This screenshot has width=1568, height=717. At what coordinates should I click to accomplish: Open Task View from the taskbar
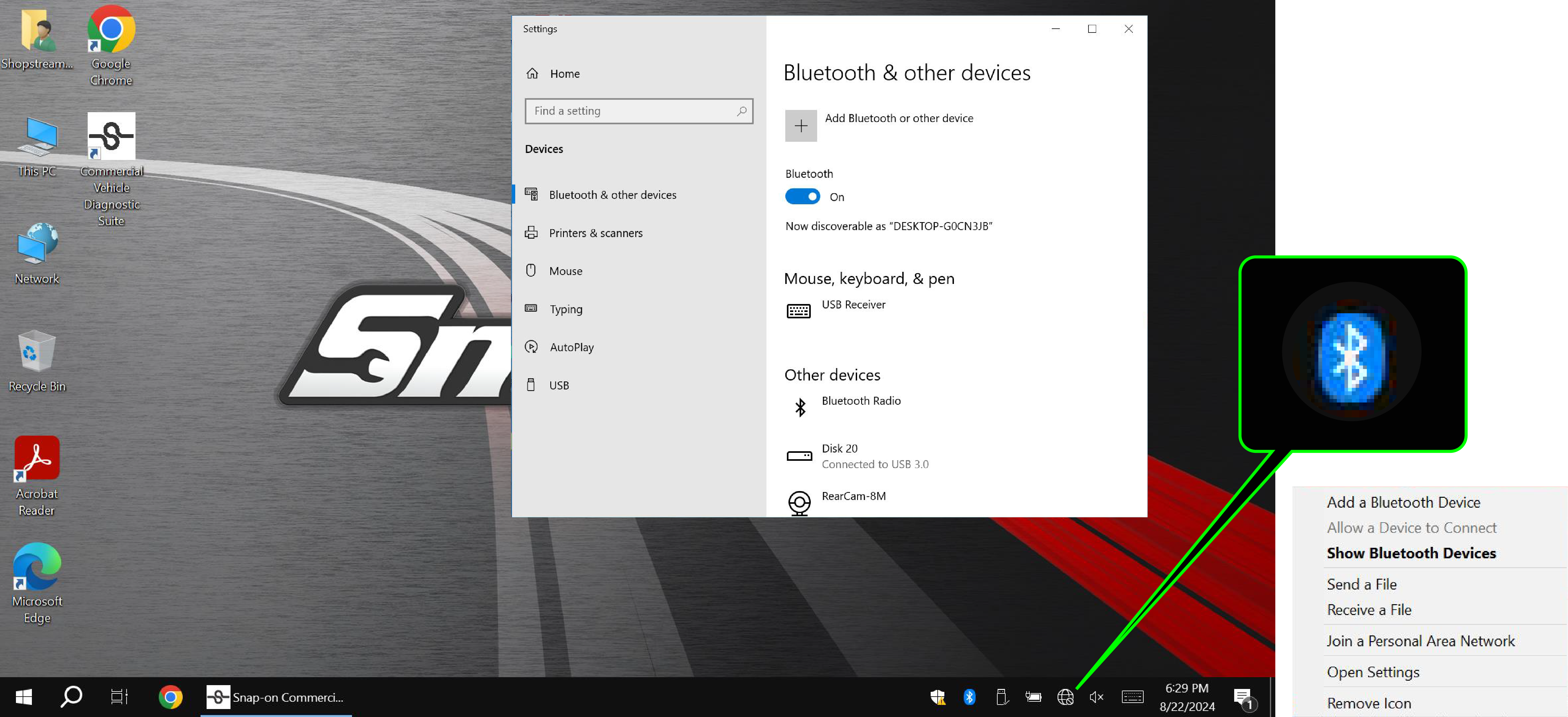point(119,697)
